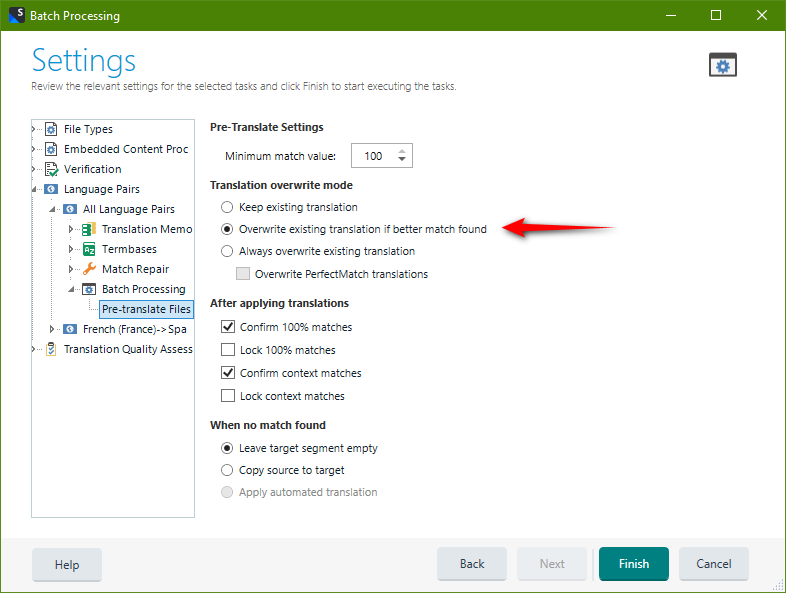This screenshot has width=786, height=593.
Task: Click the Next button
Action: point(552,564)
